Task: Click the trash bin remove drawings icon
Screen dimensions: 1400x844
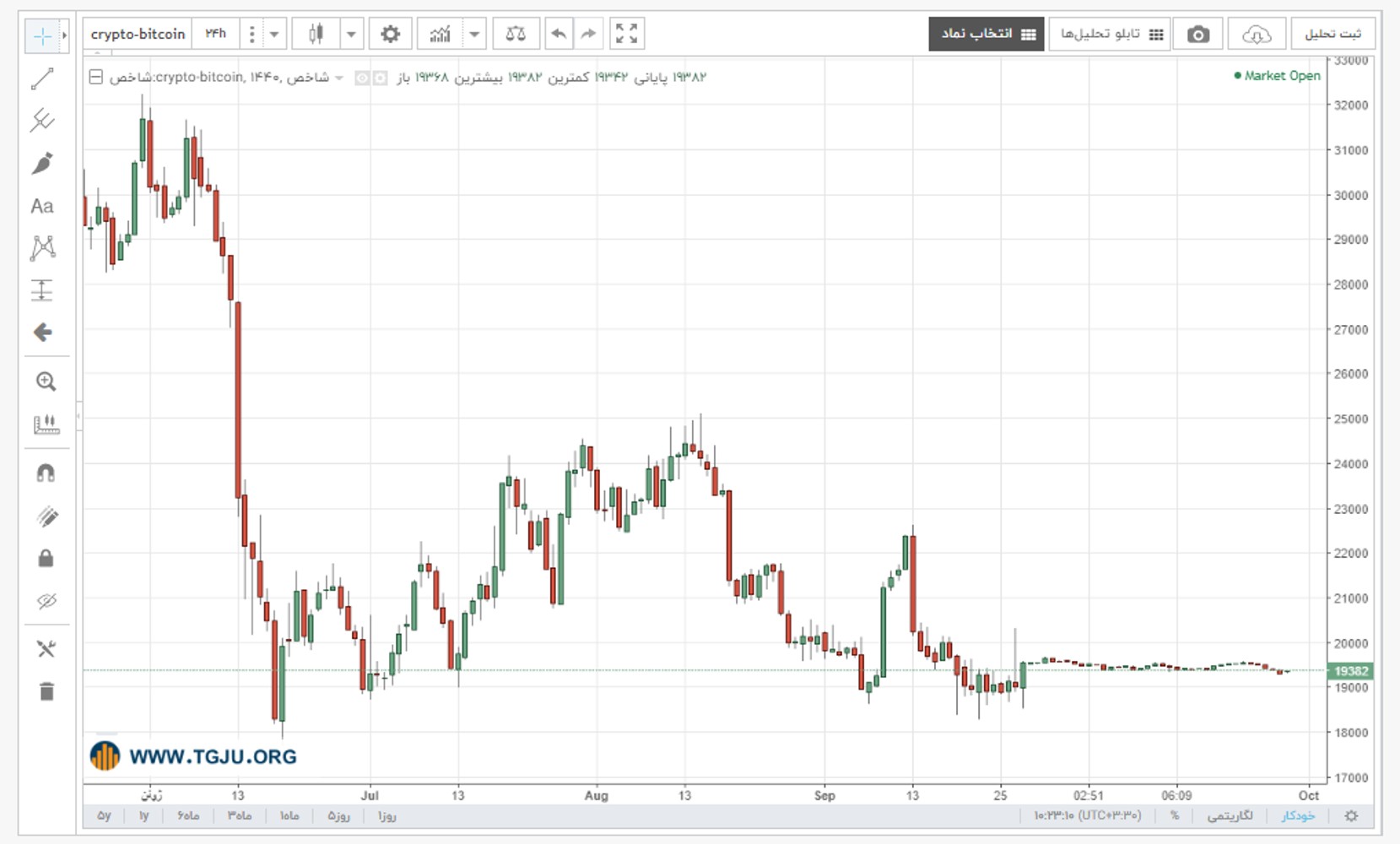Action: 46,691
